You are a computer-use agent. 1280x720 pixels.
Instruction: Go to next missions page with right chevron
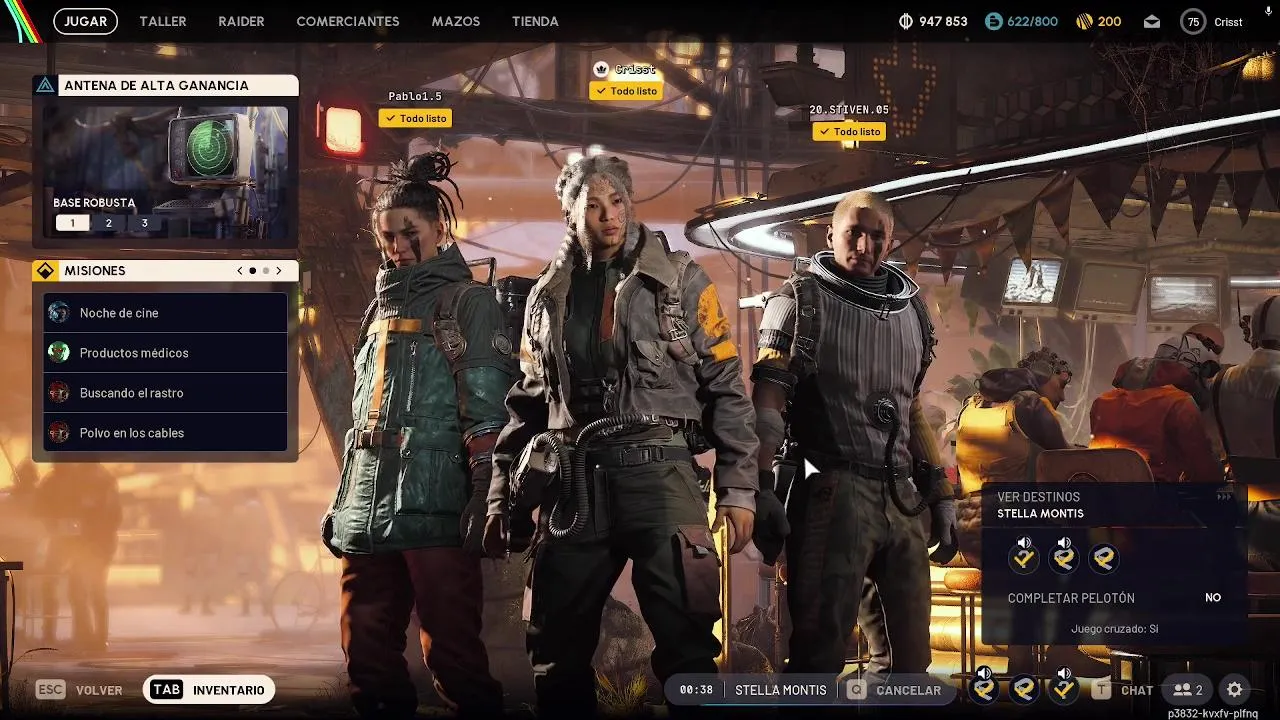pyautogui.click(x=278, y=271)
